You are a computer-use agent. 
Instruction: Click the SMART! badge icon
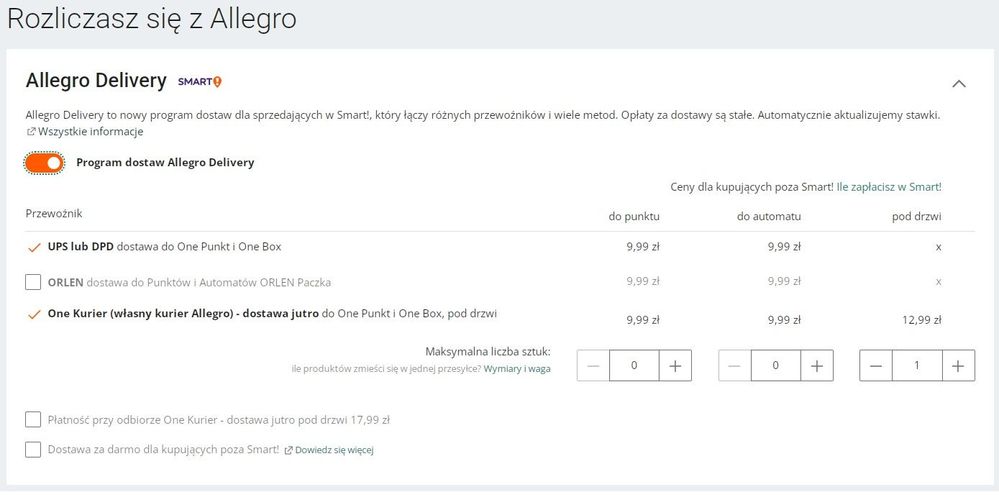click(199, 82)
